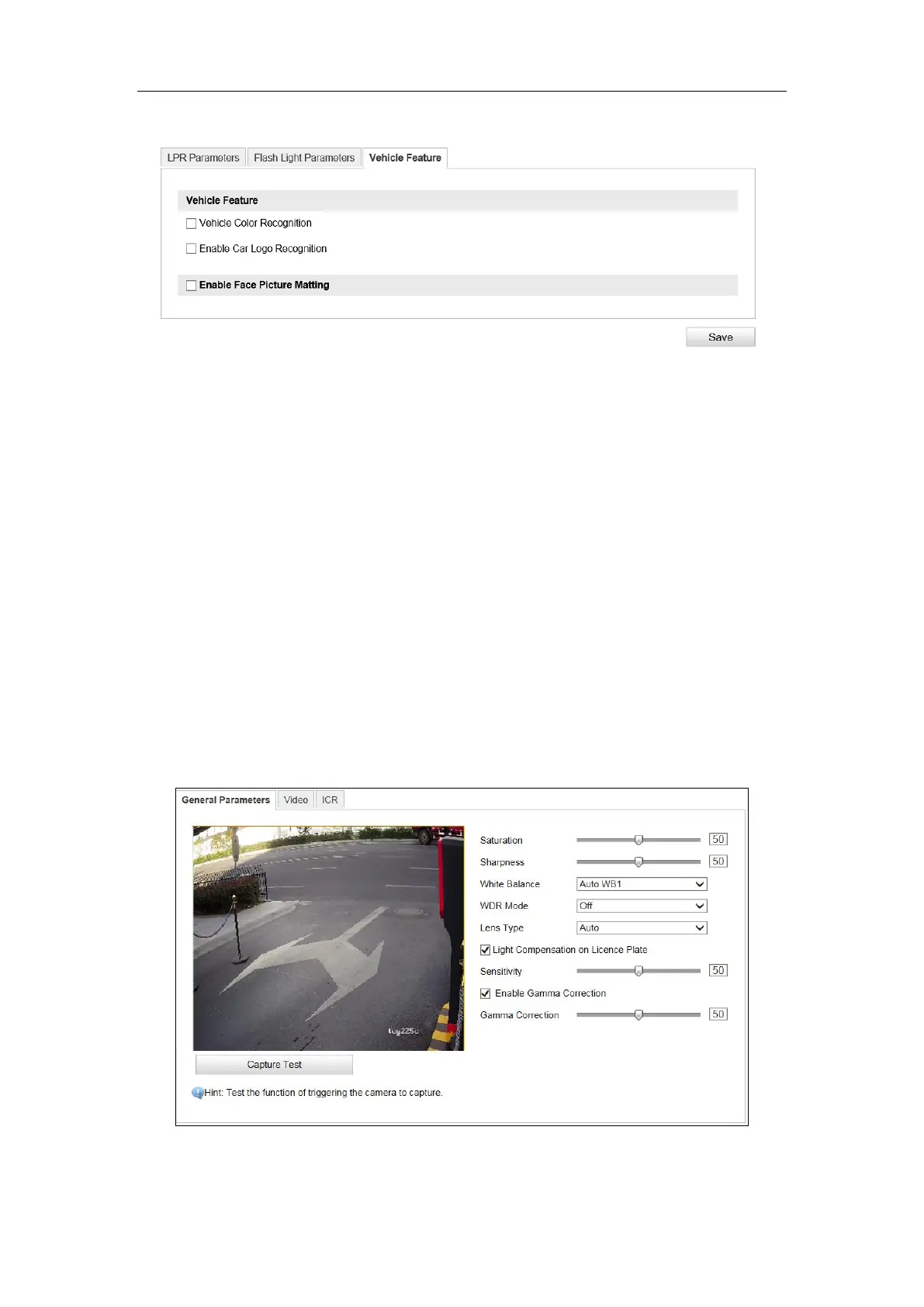
Task: Check Enable Face Picture Matting
Action: pos(191,286)
